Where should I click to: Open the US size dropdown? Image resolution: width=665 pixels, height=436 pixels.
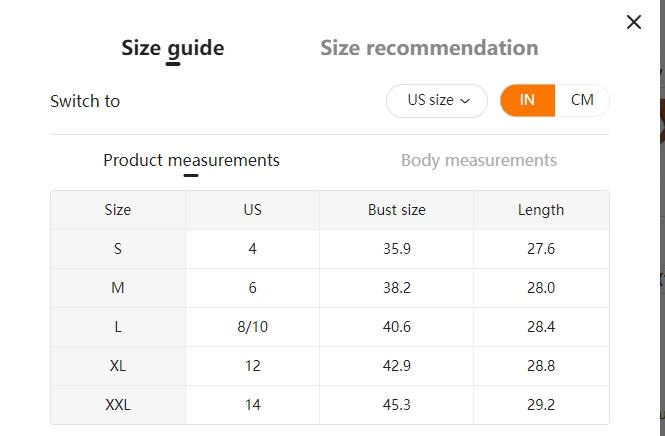pos(437,101)
